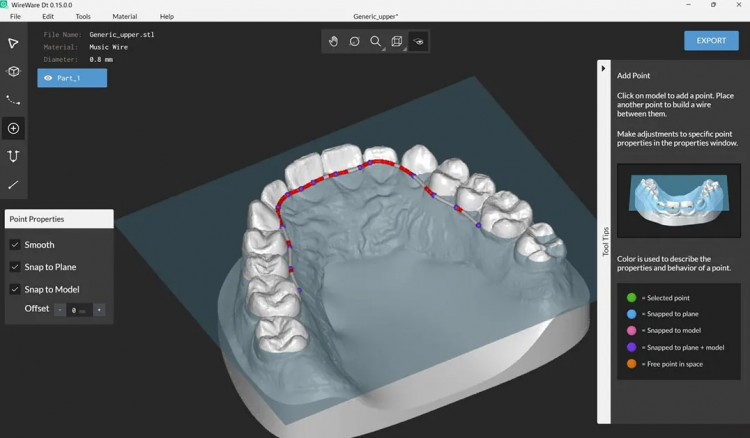
Task: Click the rotate view icon
Action: coord(354,42)
